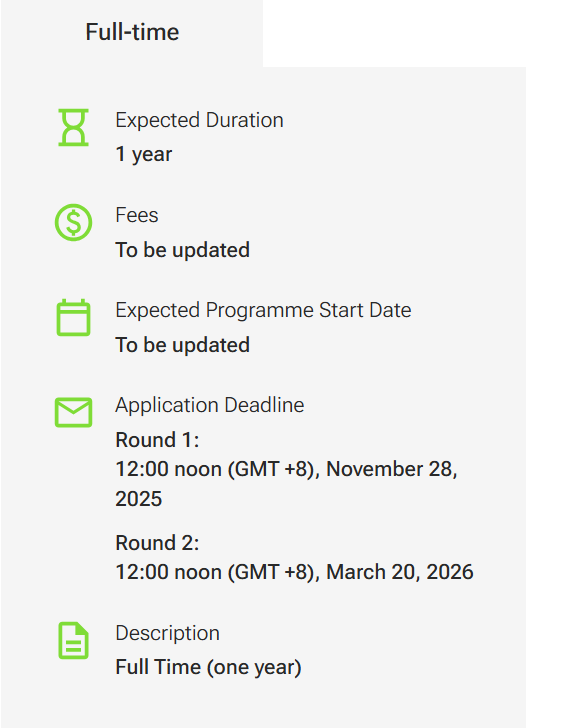Click Expected Programme Start Date label
The image size is (563, 728).
point(263,310)
